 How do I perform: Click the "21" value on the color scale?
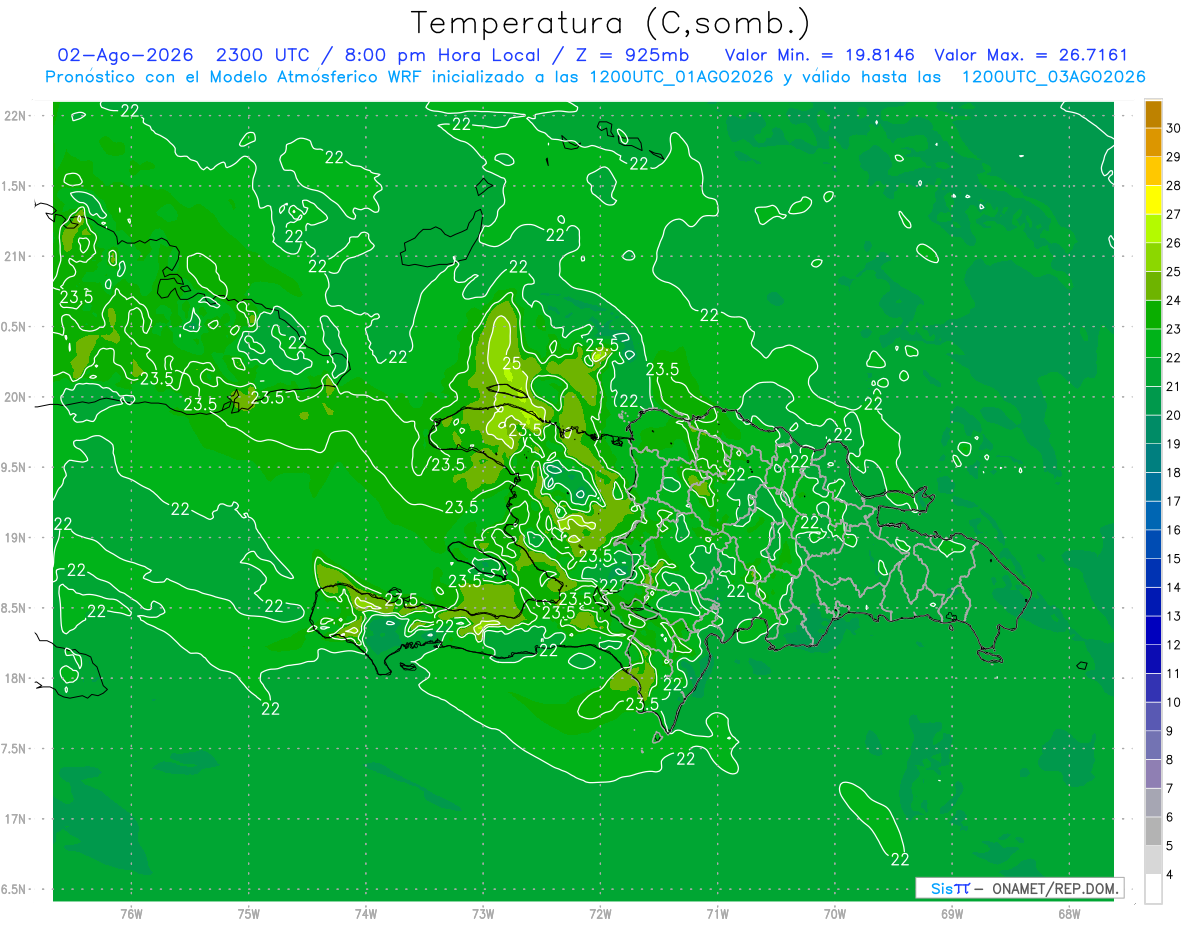click(x=1174, y=386)
